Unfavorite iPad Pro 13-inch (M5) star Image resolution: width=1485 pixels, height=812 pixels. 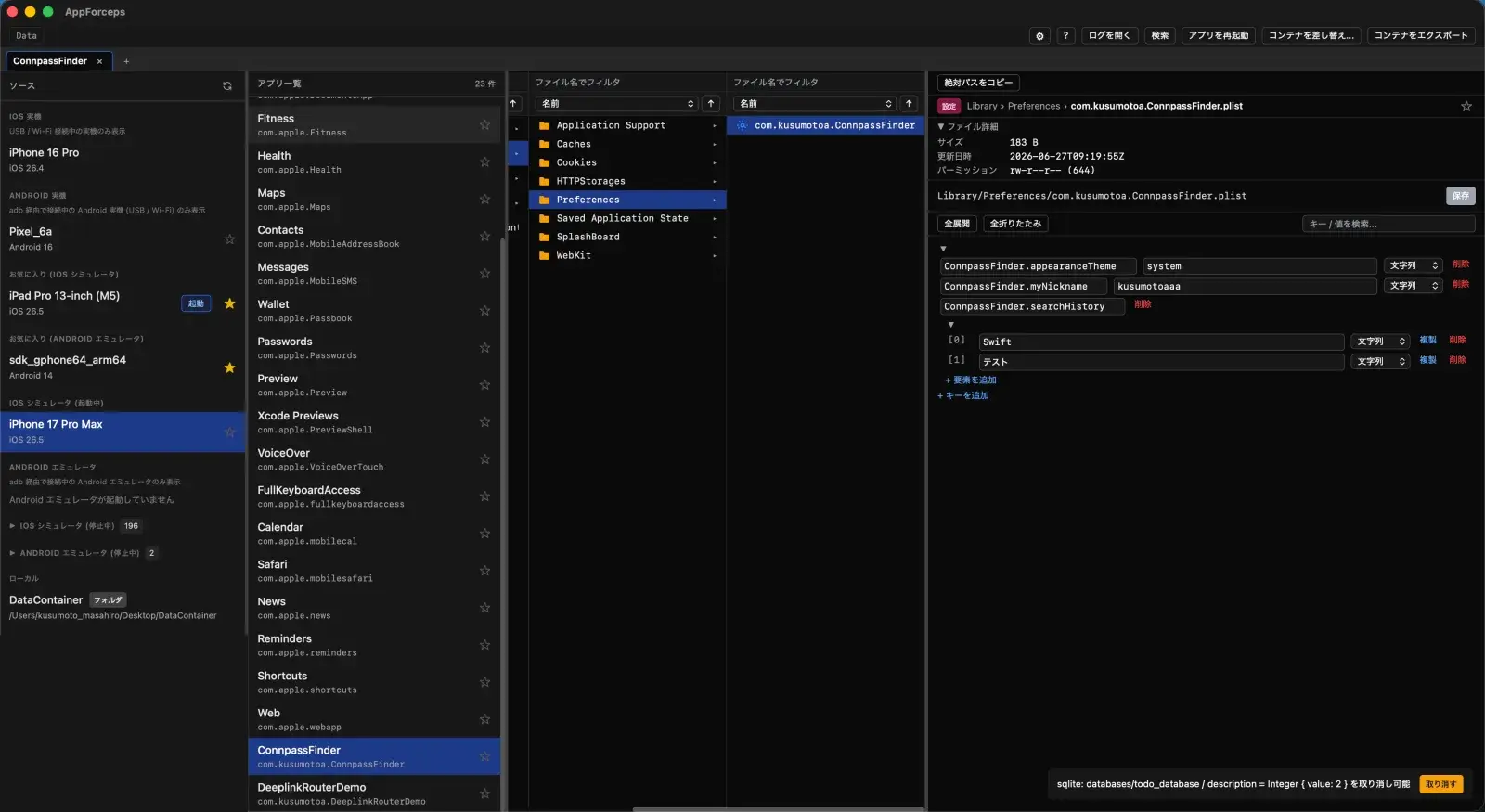229,303
